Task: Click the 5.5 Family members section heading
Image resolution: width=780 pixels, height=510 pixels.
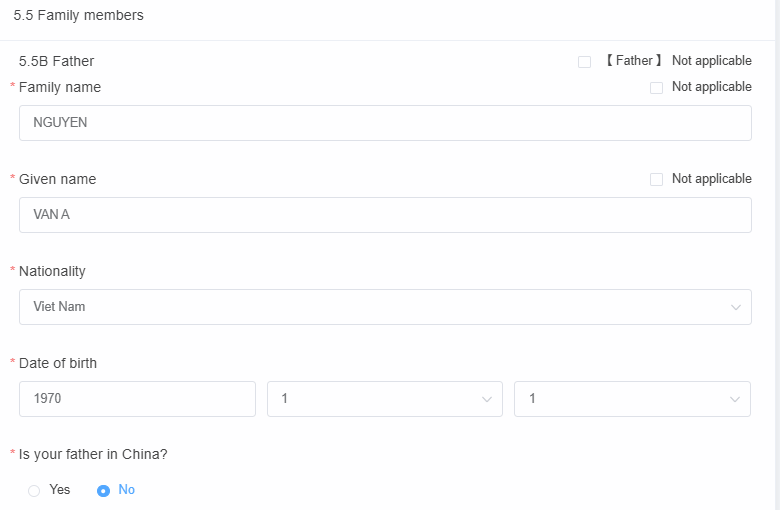Action: 78,16
